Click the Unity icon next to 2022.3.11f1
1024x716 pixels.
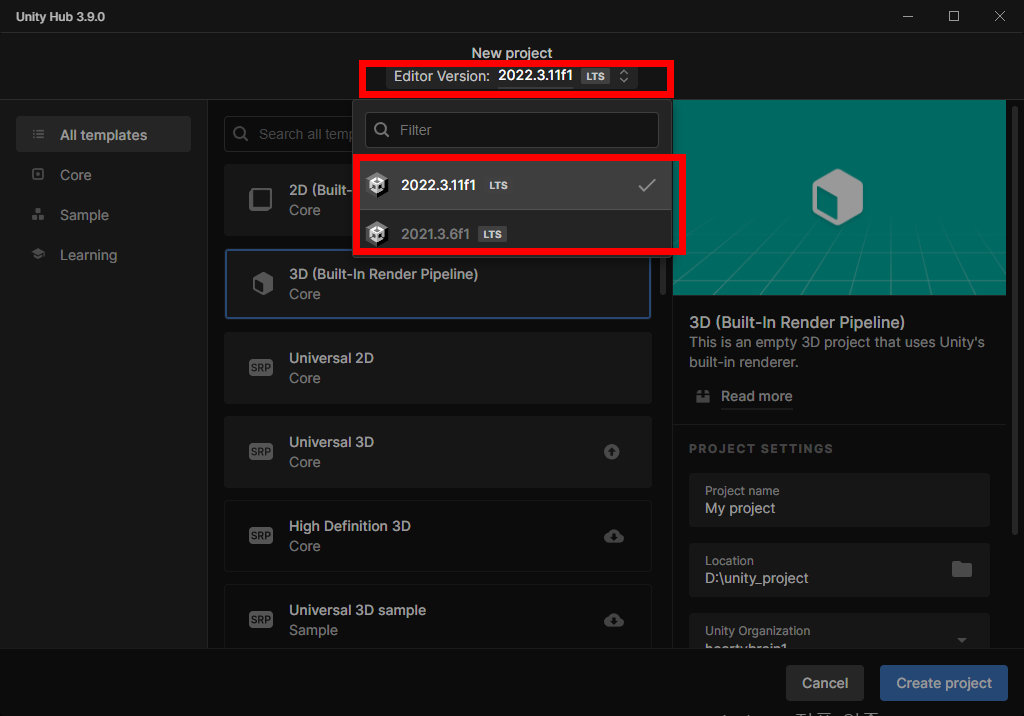click(x=377, y=185)
